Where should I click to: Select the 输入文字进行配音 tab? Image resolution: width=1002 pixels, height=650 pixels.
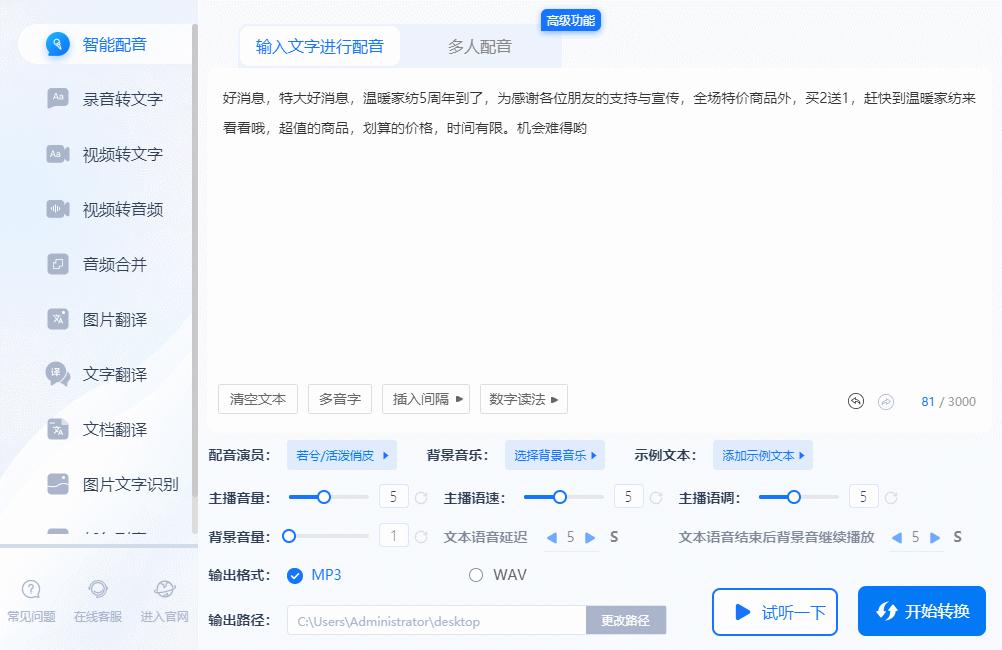pyautogui.click(x=320, y=46)
